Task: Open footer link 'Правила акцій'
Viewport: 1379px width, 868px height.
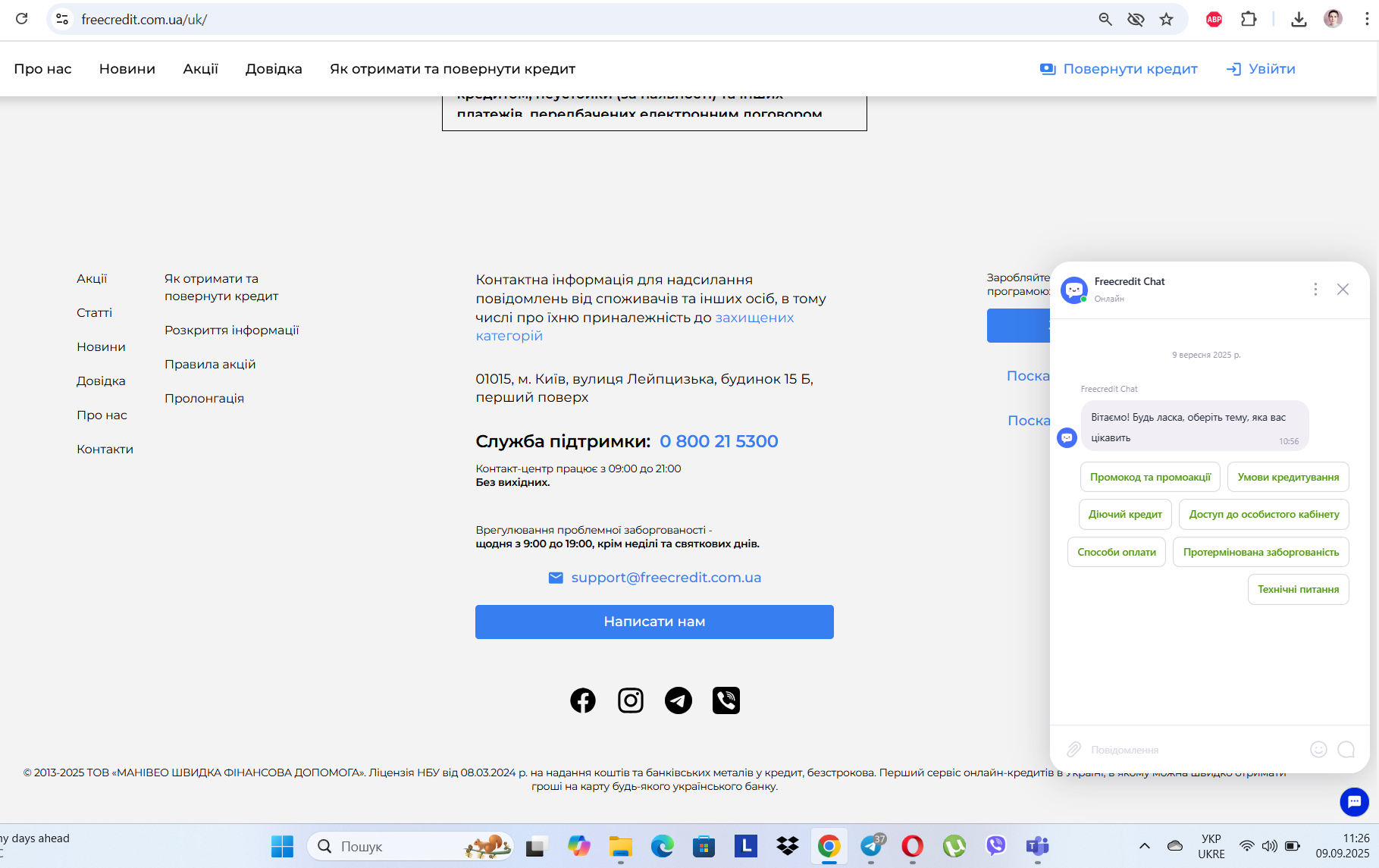Action: [210, 364]
